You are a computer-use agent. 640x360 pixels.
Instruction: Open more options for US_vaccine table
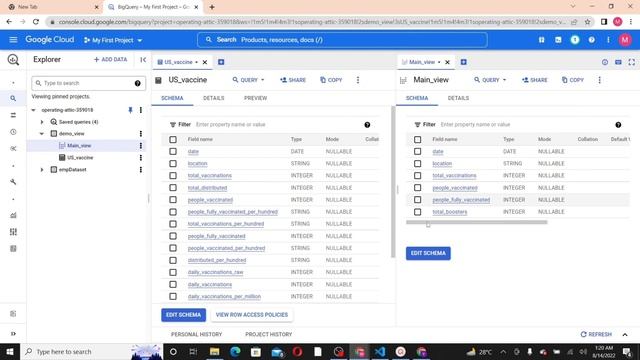click(x=358, y=80)
